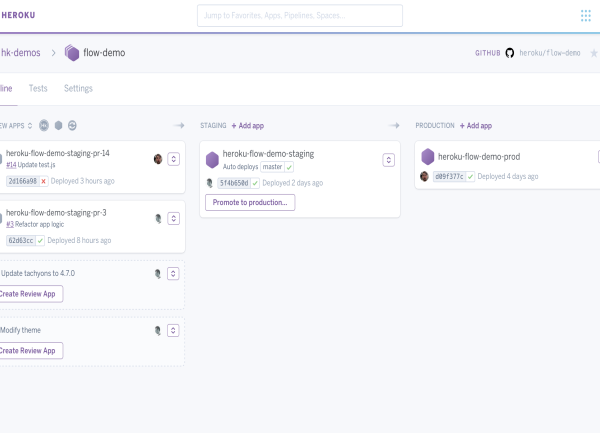
Task: Click Promote to production button
Action: 250,202
